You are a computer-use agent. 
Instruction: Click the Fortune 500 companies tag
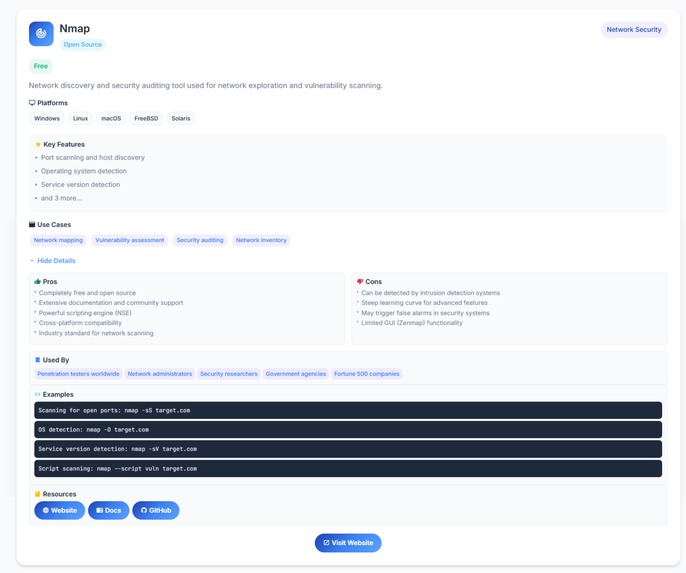click(367, 374)
